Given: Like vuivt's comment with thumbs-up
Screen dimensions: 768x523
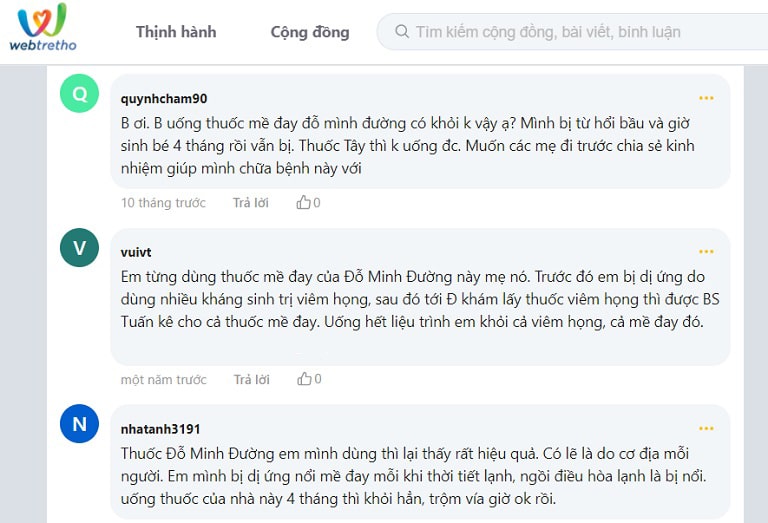Looking at the screenshot, I should (x=303, y=380).
